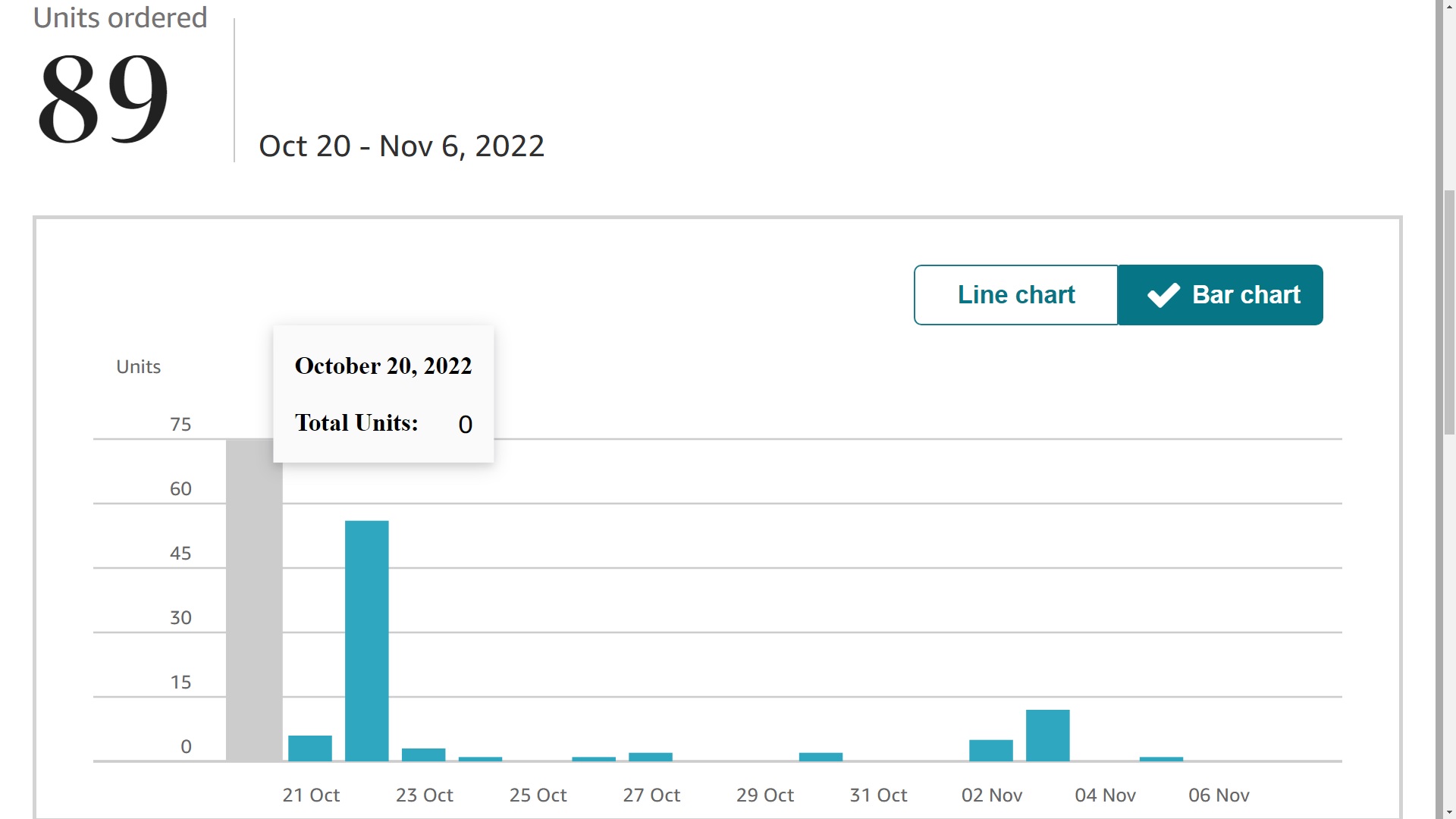Switch to the Line chart view
Screen dimensions: 1456x819
(x=1016, y=295)
